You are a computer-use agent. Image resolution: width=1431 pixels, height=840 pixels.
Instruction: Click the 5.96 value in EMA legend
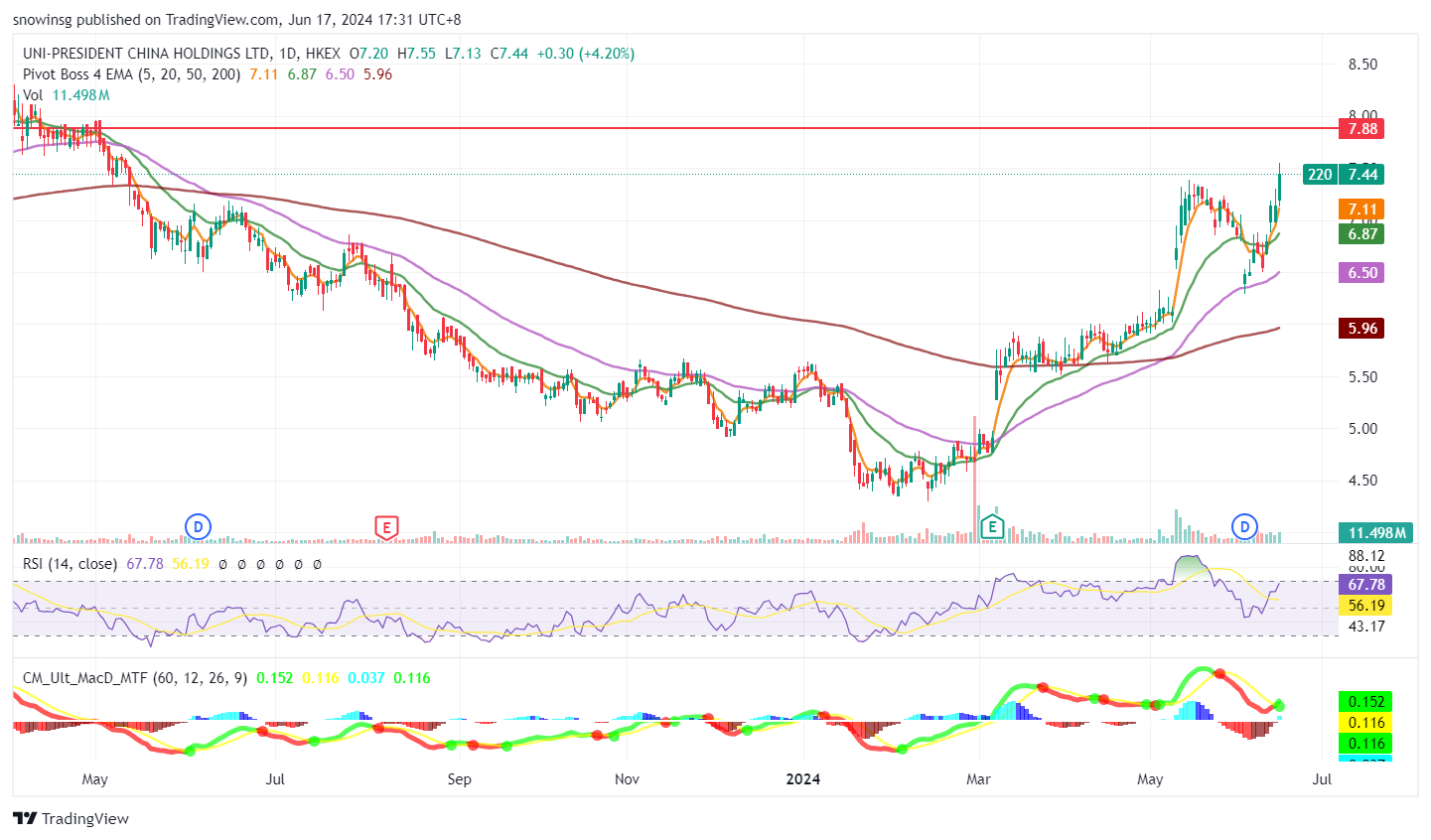click(x=378, y=74)
